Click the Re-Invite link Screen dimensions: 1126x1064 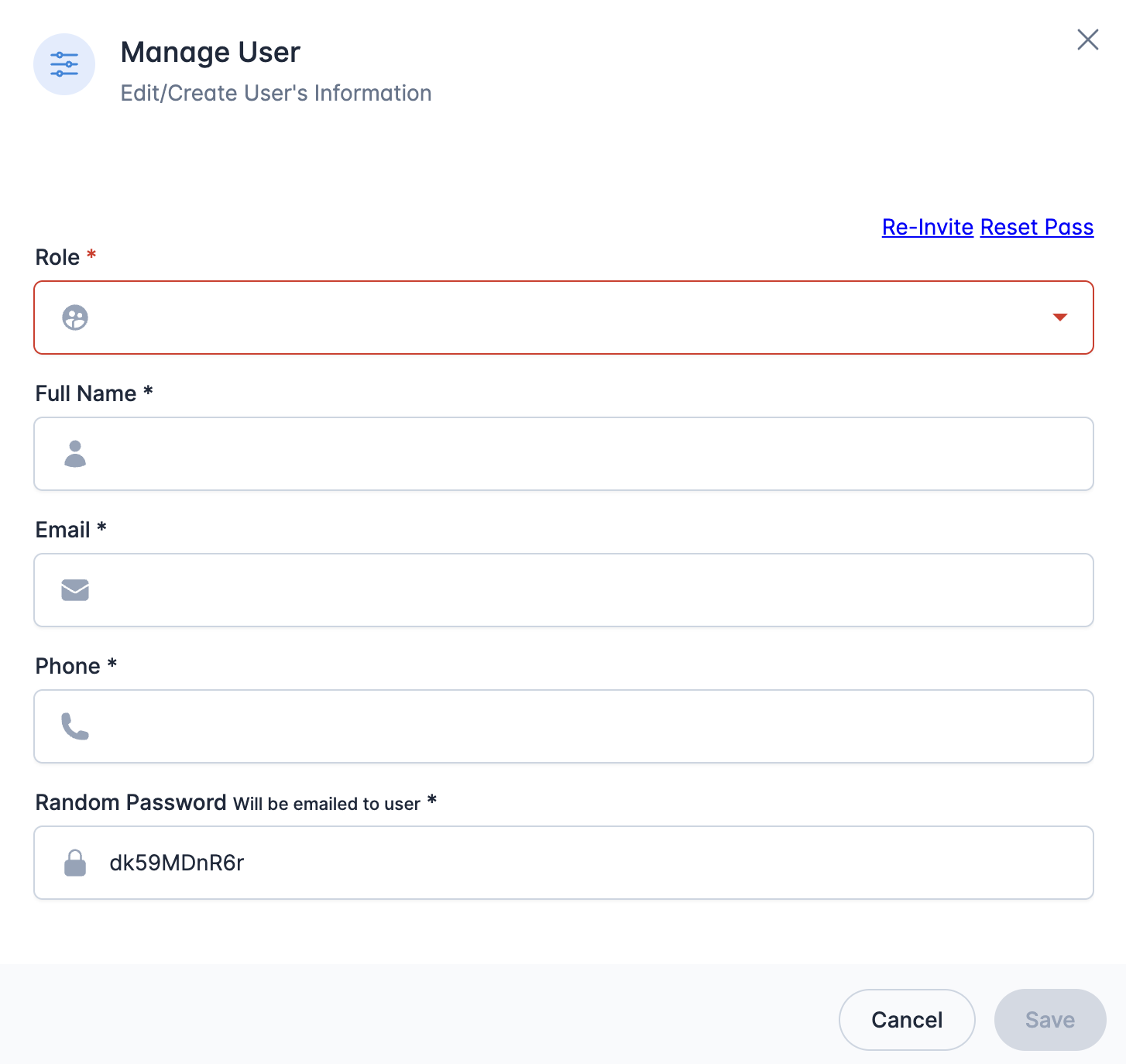click(927, 227)
